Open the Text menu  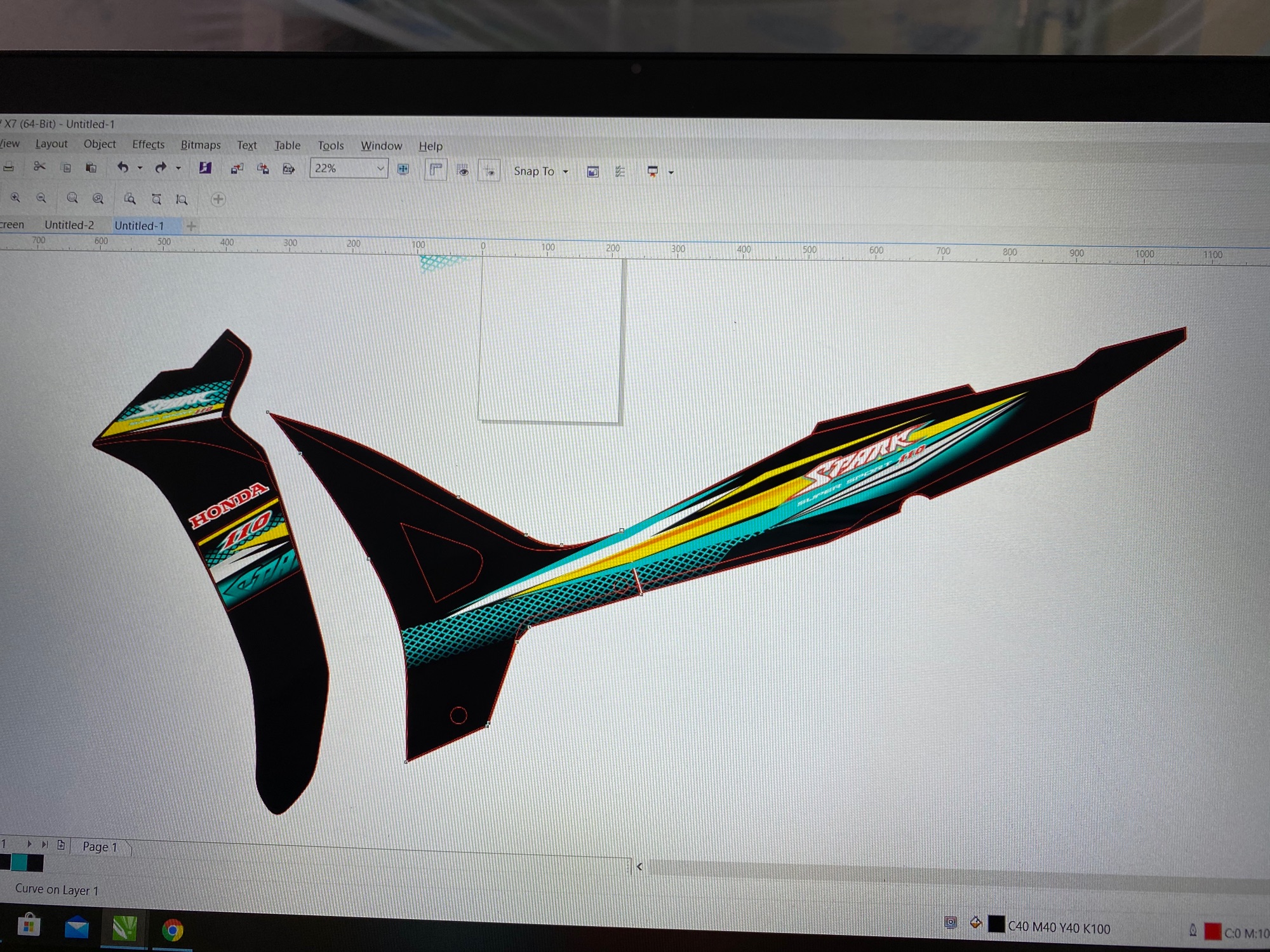click(x=247, y=145)
